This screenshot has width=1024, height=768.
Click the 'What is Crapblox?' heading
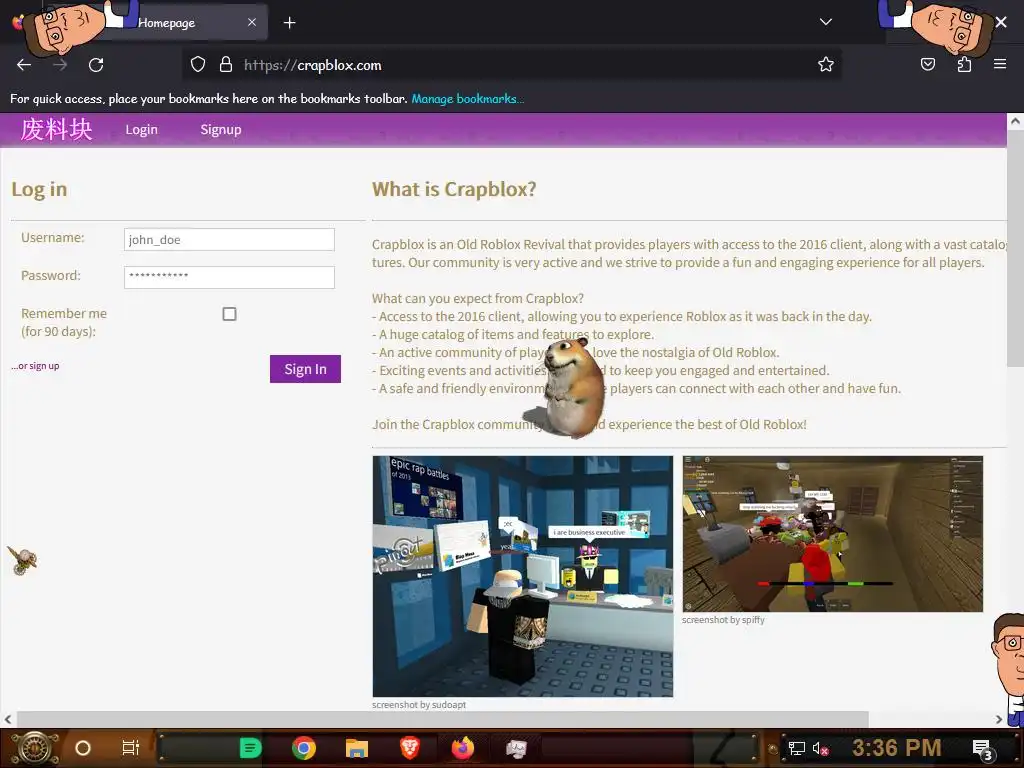click(454, 189)
